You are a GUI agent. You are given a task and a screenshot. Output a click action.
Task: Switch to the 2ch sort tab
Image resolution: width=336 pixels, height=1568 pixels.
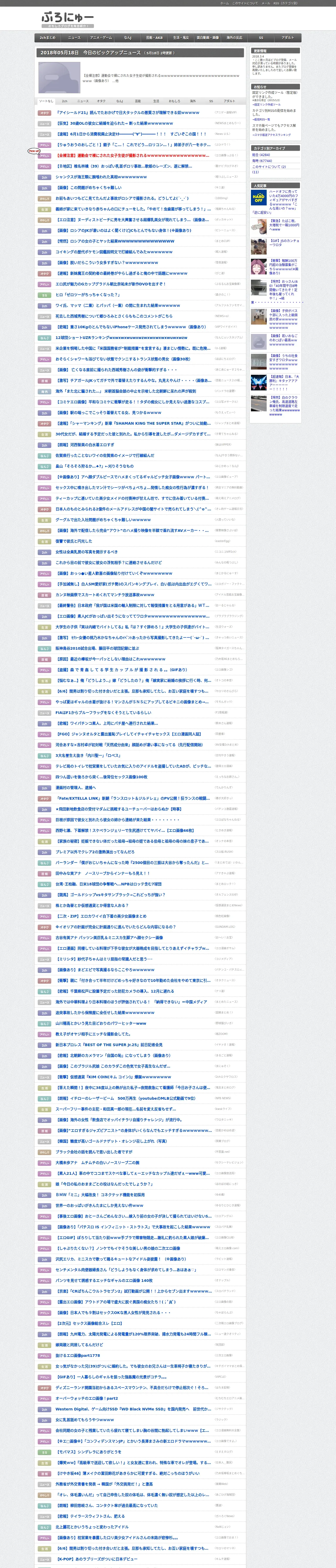[x=65, y=101]
